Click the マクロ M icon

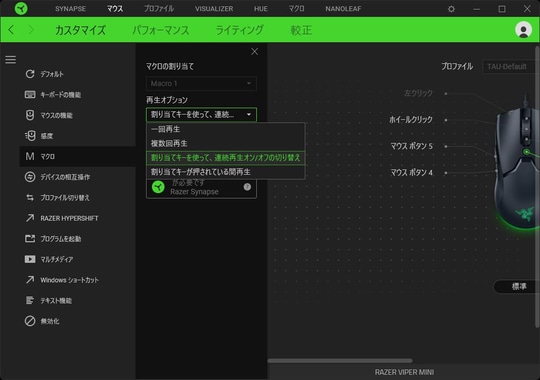click(x=30, y=156)
